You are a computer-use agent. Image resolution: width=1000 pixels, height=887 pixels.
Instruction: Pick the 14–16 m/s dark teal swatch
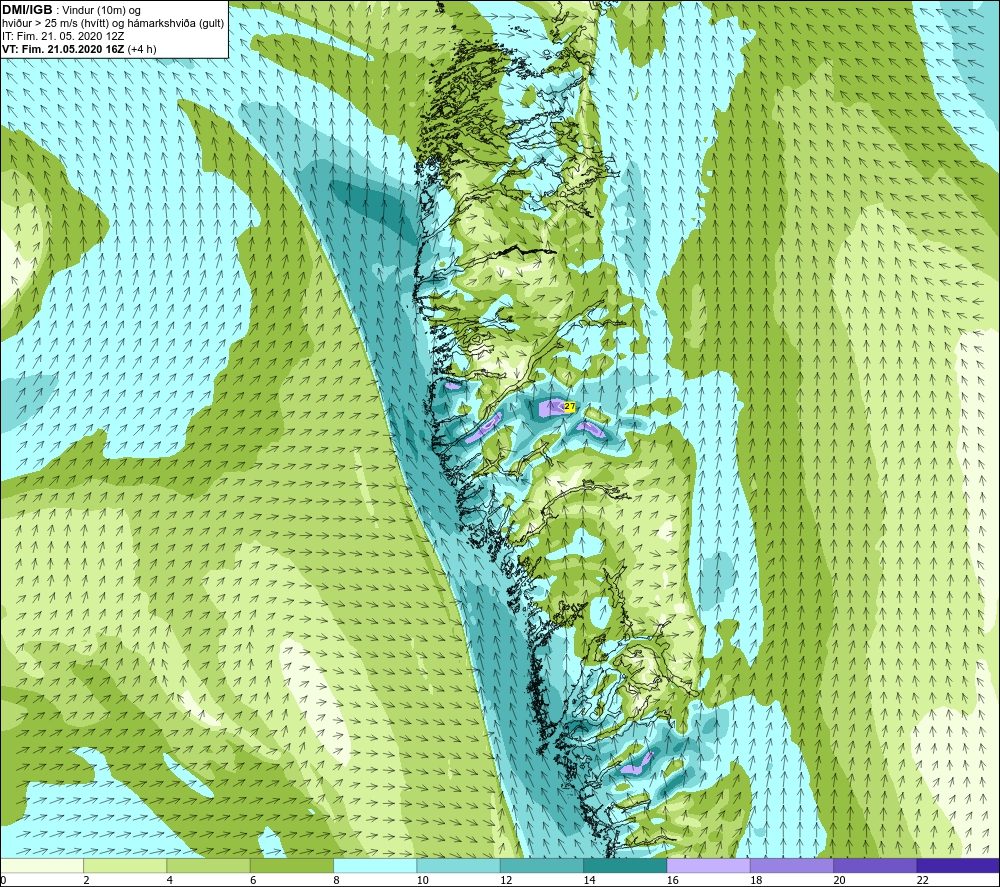[x=625, y=865]
